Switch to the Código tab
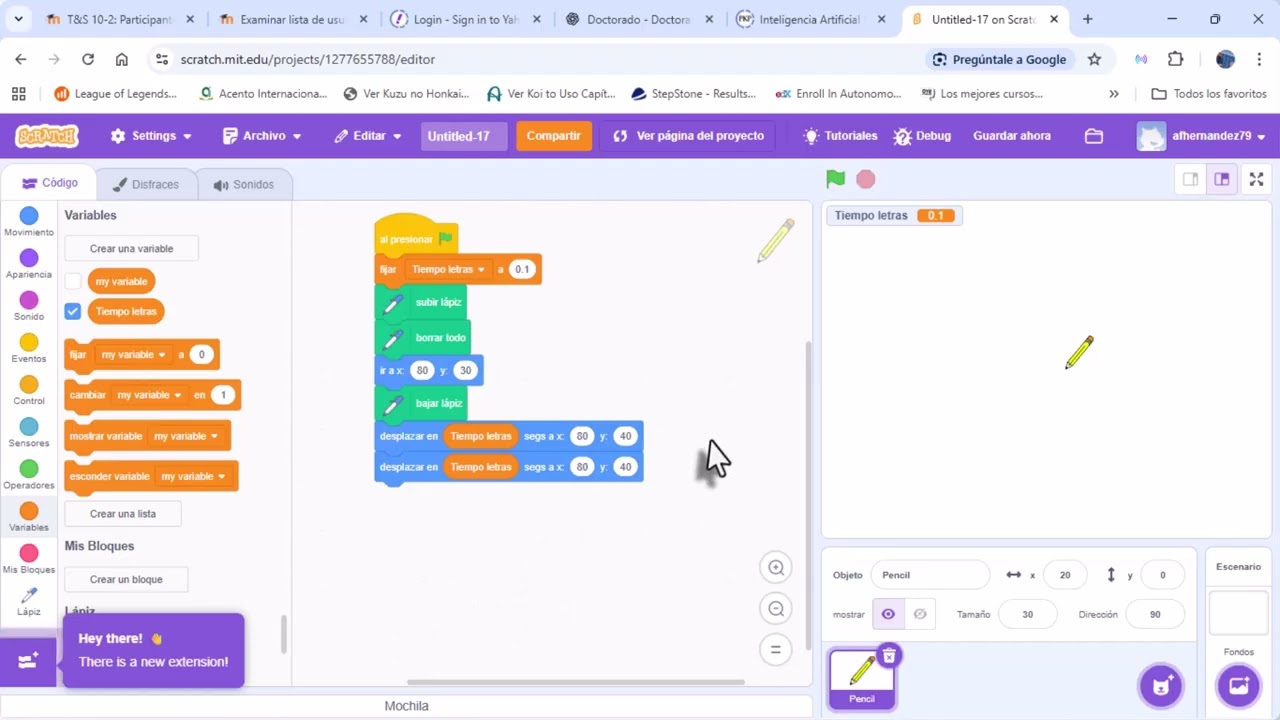 click(x=49, y=183)
